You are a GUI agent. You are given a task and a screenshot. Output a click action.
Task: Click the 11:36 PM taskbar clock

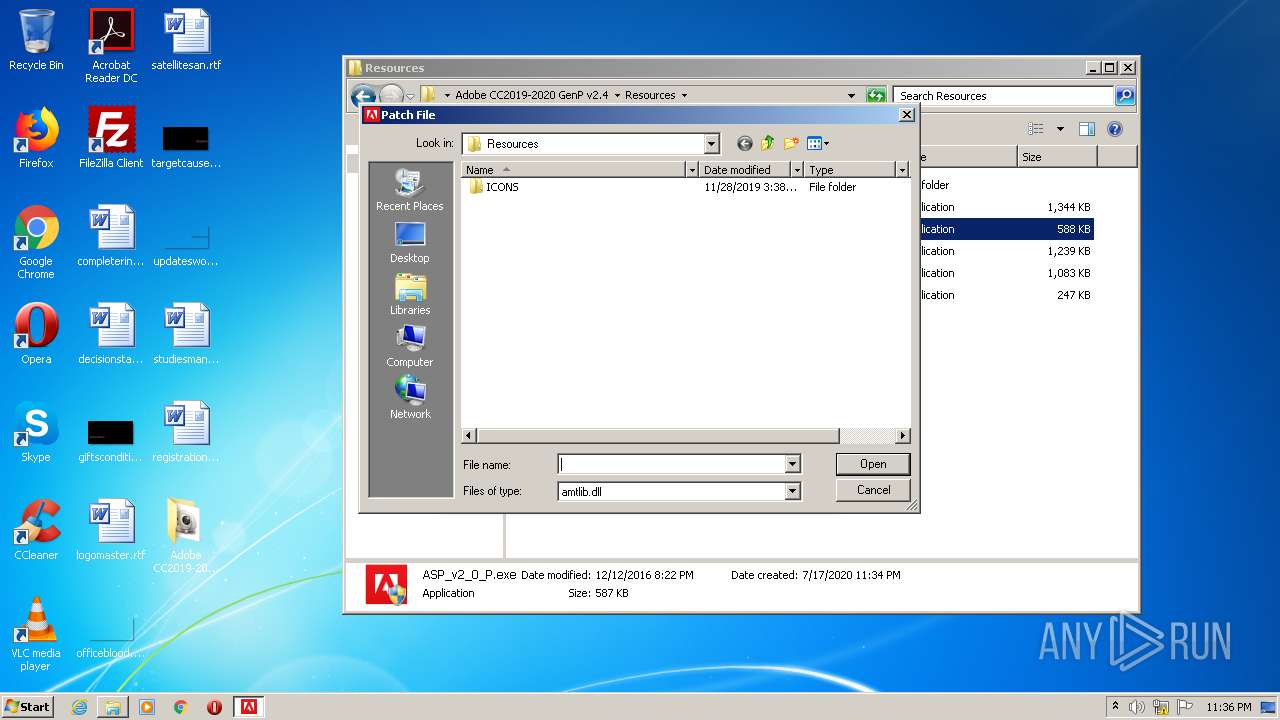[1228, 707]
